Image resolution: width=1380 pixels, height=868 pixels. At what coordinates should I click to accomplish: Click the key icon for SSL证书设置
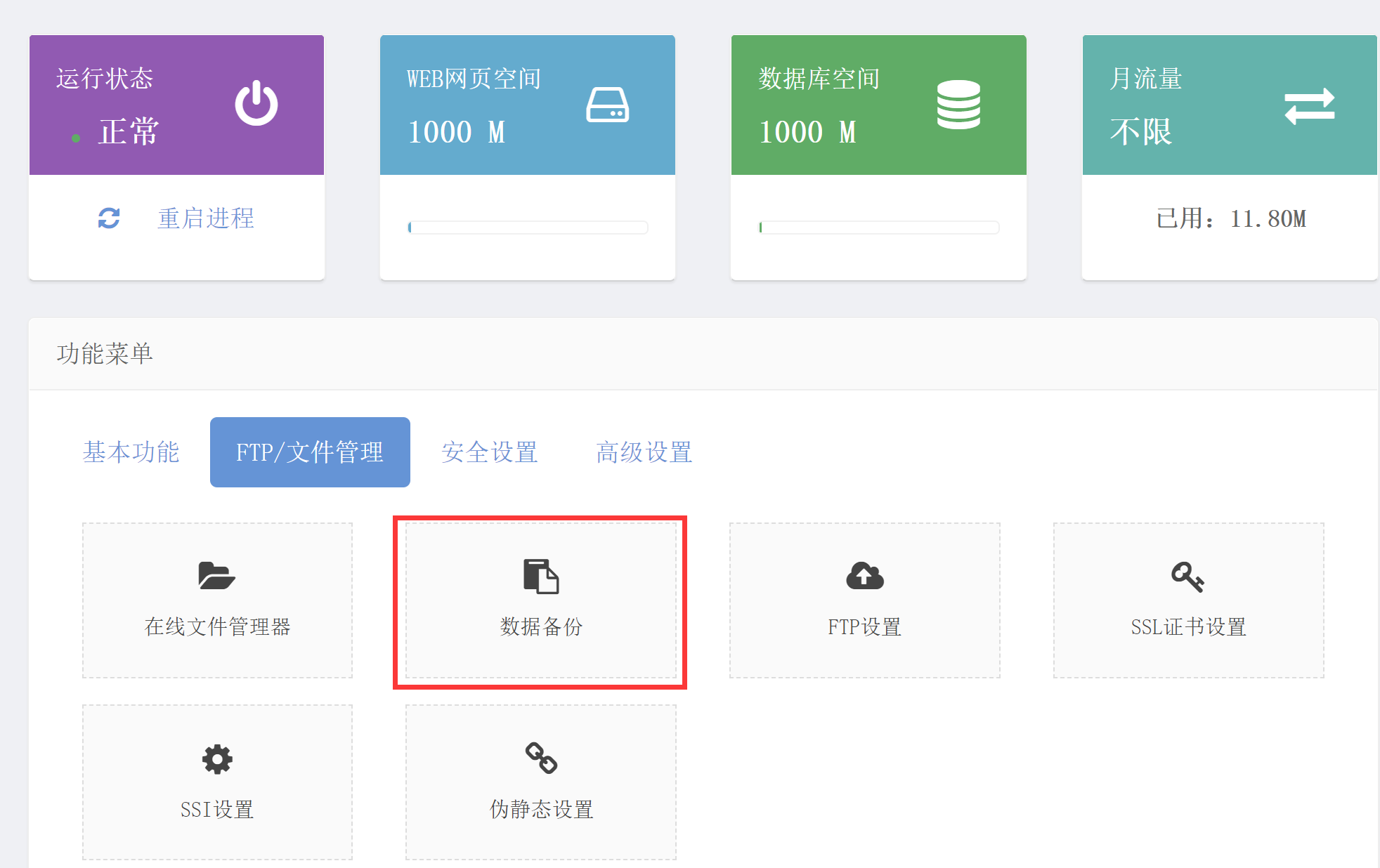coord(1188,577)
